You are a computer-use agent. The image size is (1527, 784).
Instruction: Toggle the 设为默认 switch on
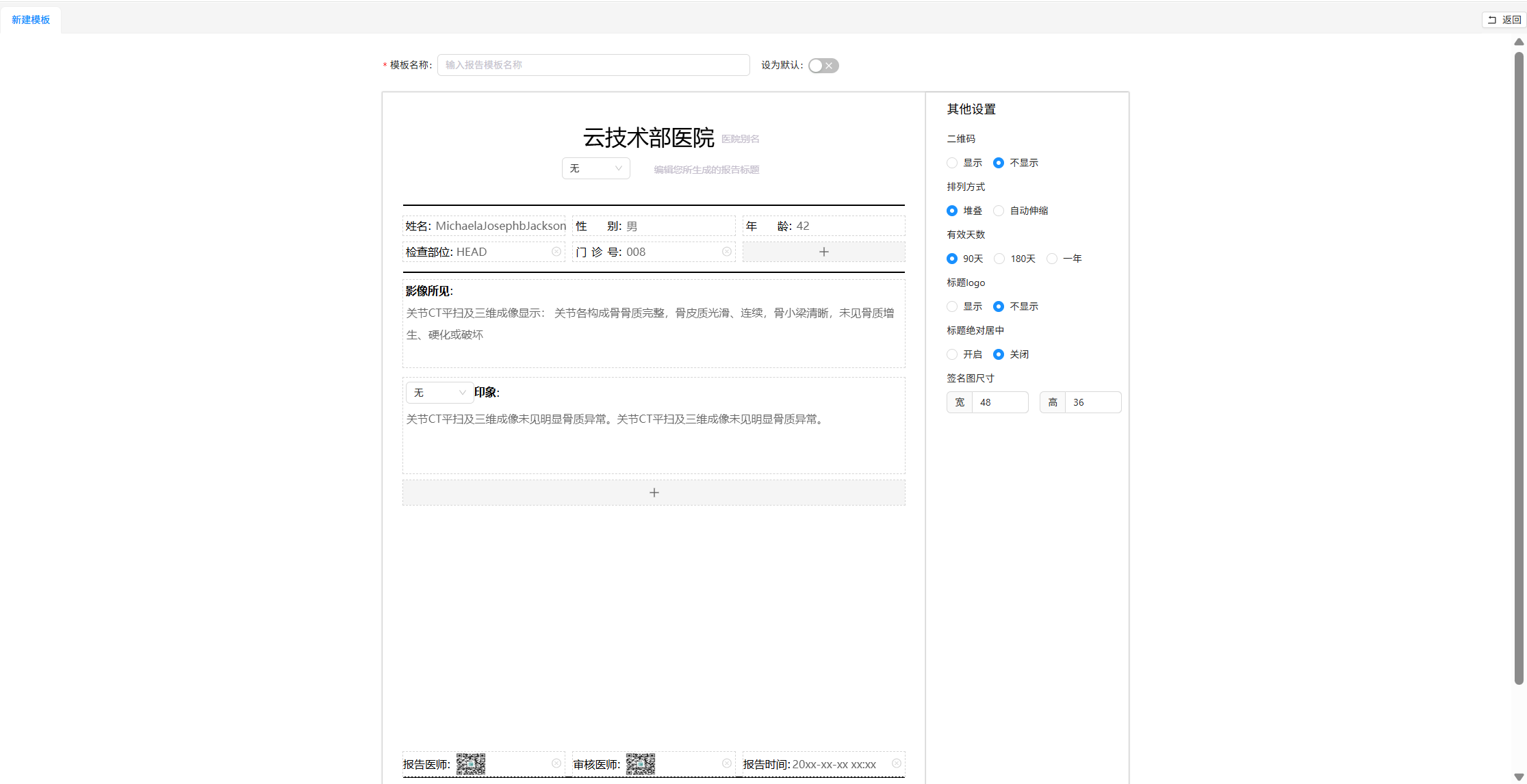pyautogui.click(x=823, y=65)
